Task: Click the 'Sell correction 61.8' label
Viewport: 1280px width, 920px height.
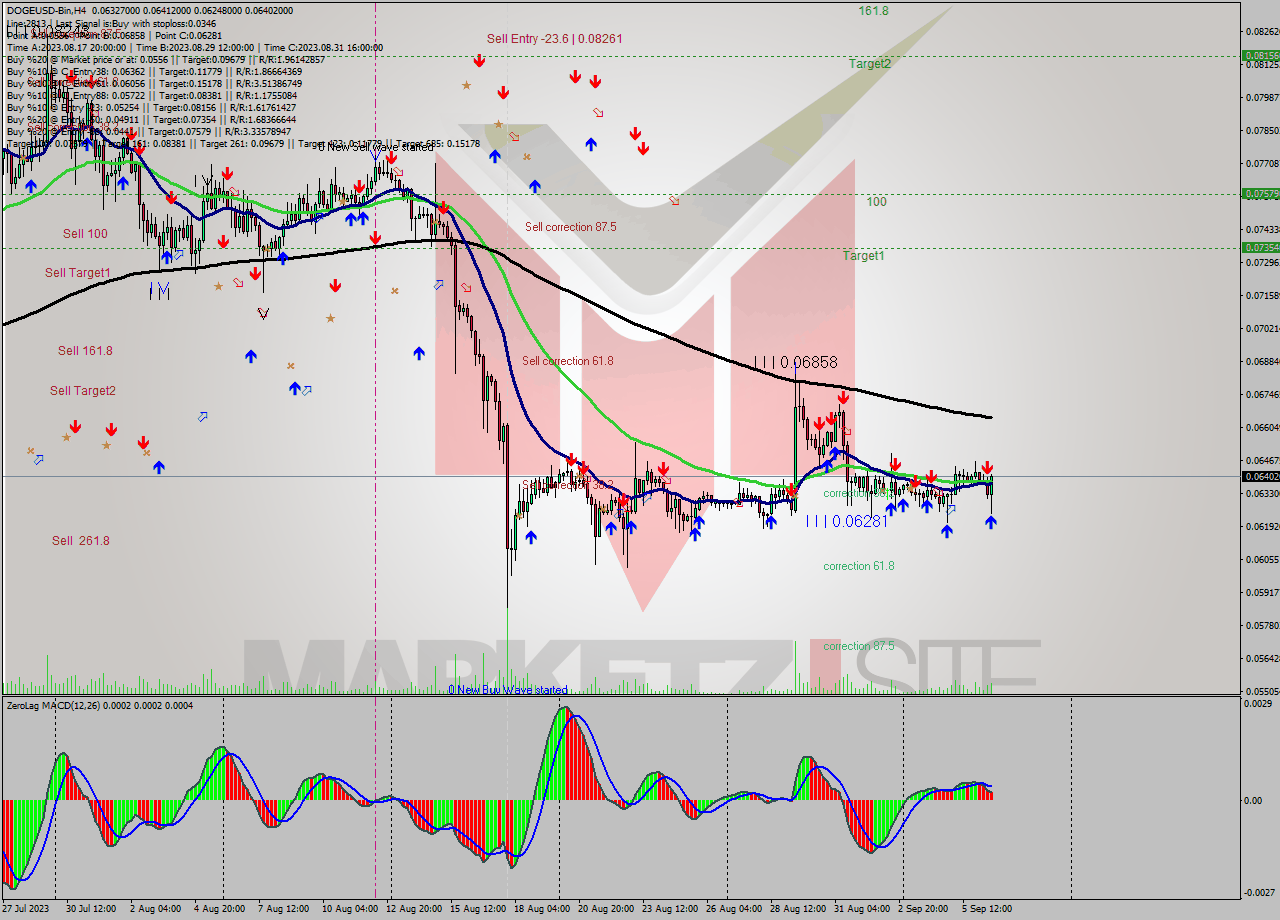Action: pyautogui.click(x=568, y=361)
